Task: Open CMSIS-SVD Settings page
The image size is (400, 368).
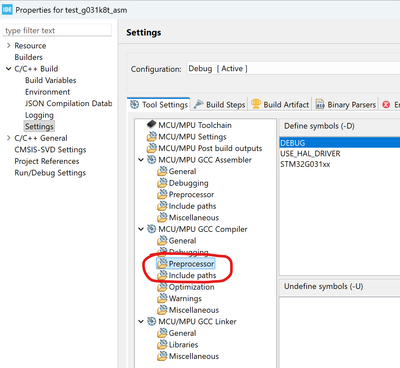Action: click(x=50, y=149)
